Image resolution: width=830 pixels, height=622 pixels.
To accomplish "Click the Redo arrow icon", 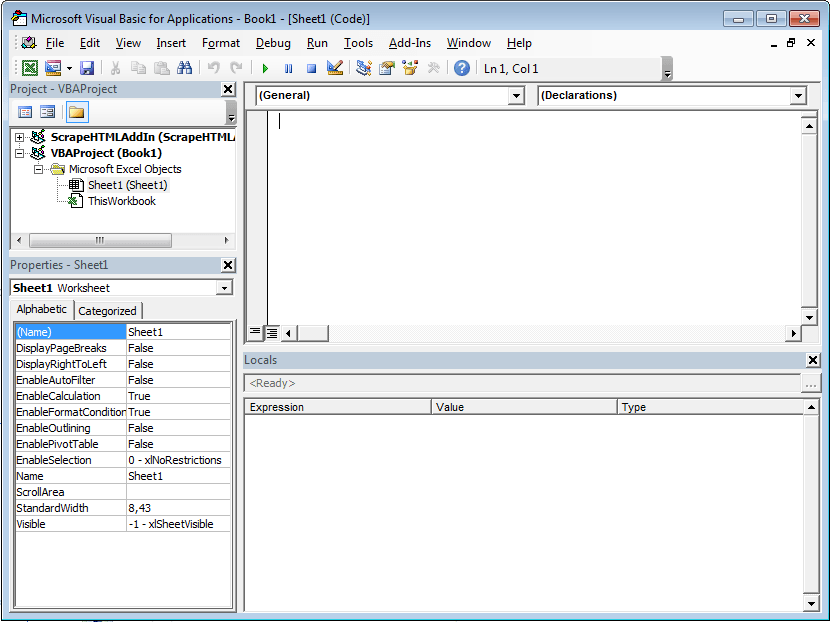I will [x=236, y=68].
